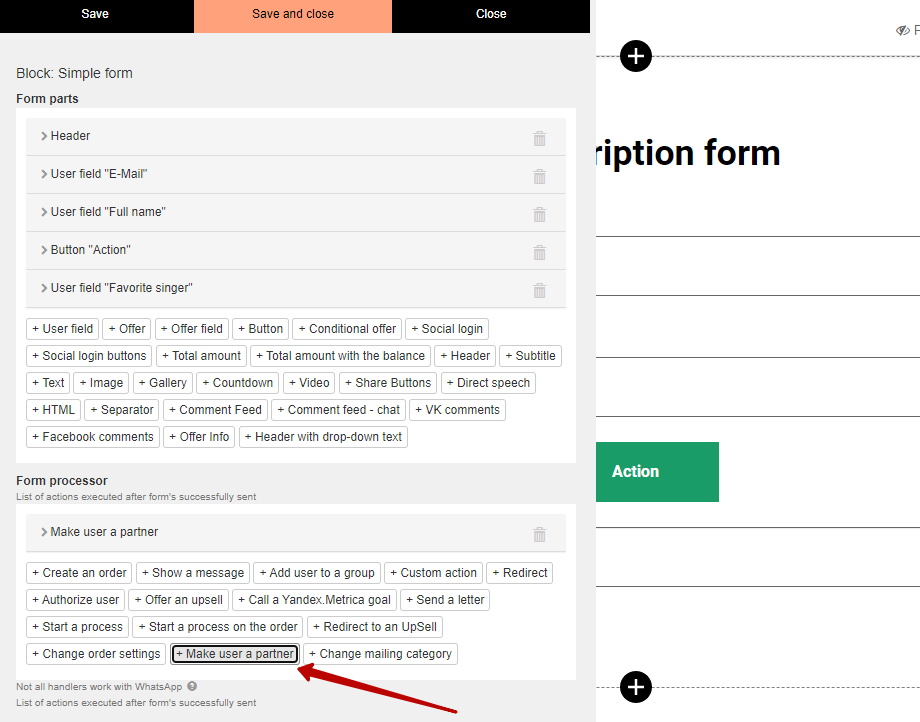Add an Offer part
Viewport: 920px width, 722px height.
(x=127, y=329)
